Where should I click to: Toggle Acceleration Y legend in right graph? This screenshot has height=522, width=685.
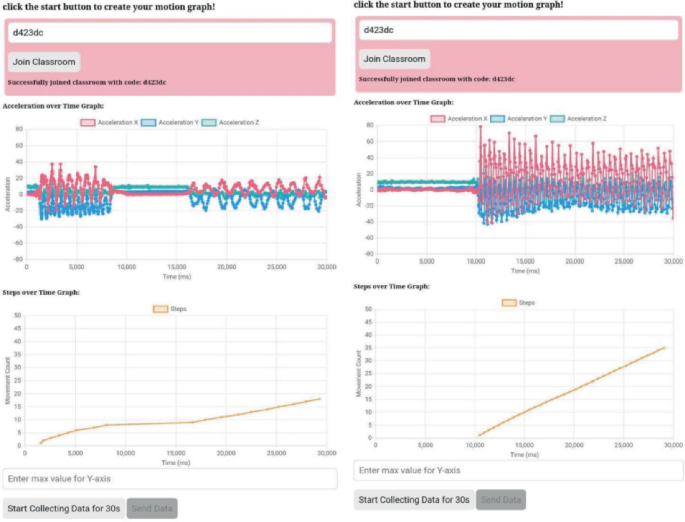point(519,119)
